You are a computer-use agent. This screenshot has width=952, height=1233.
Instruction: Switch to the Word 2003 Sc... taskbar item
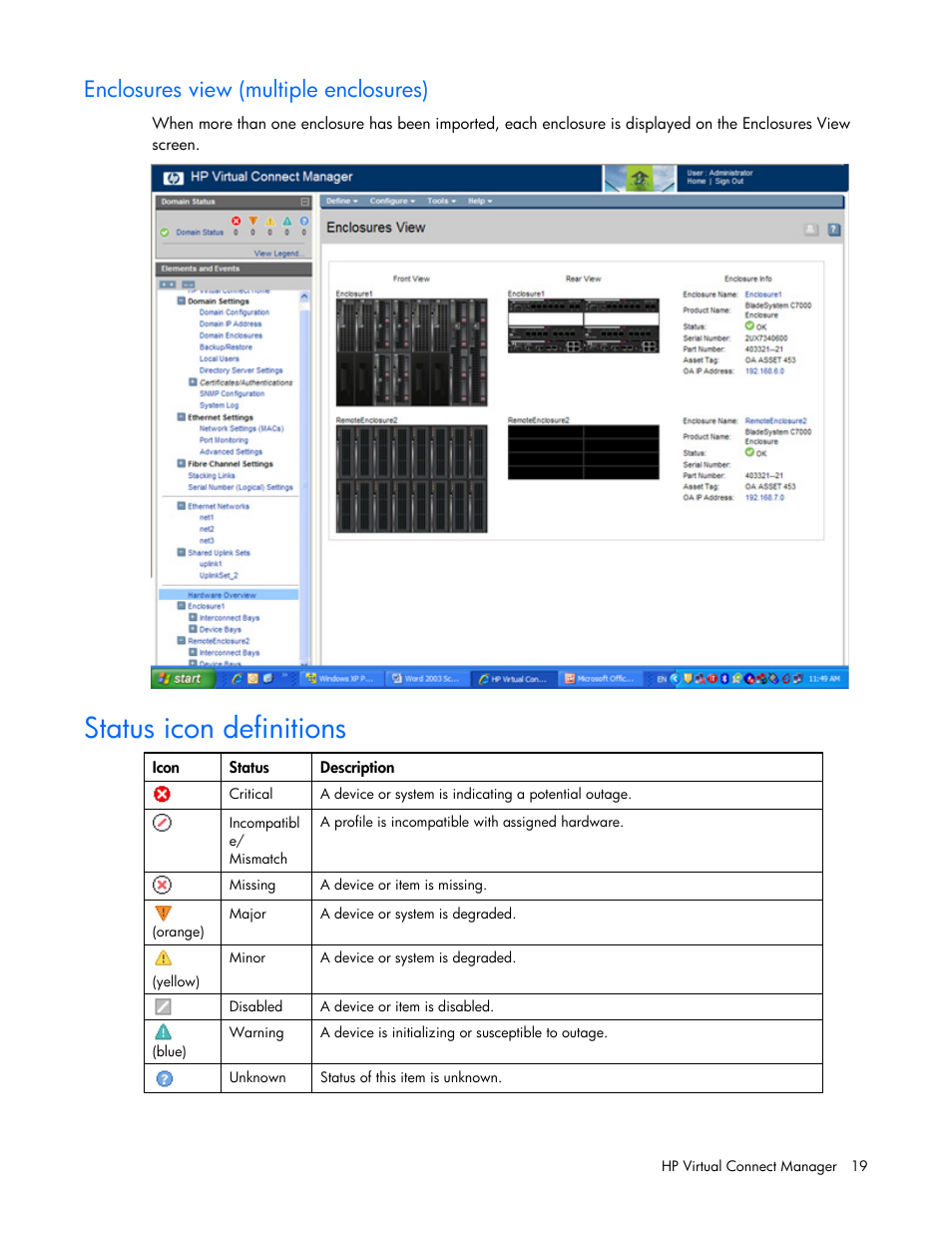click(426, 678)
